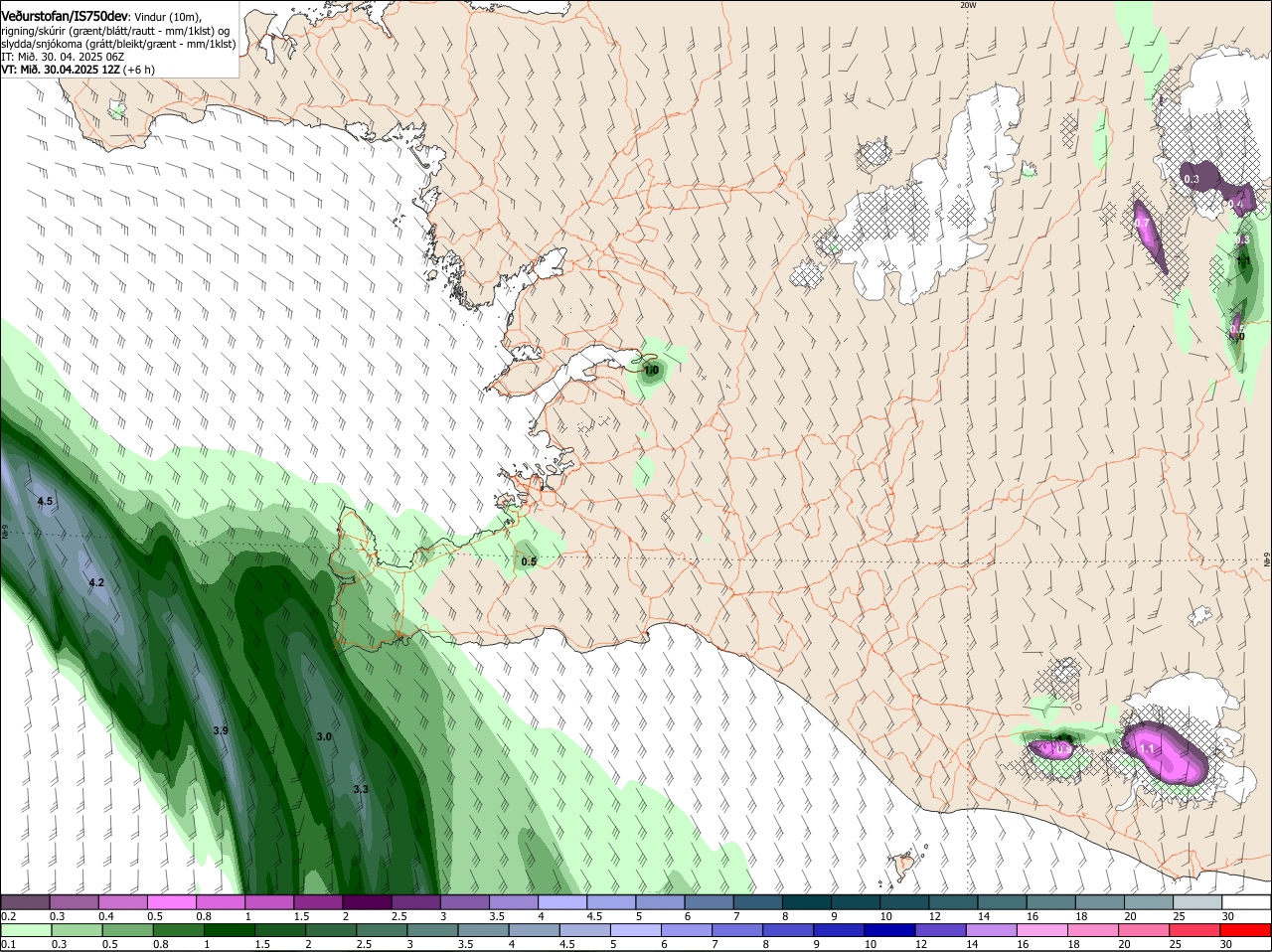Click the red swatch at 30 in the bottom scale
The image size is (1272, 952).
click(x=1245, y=930)
